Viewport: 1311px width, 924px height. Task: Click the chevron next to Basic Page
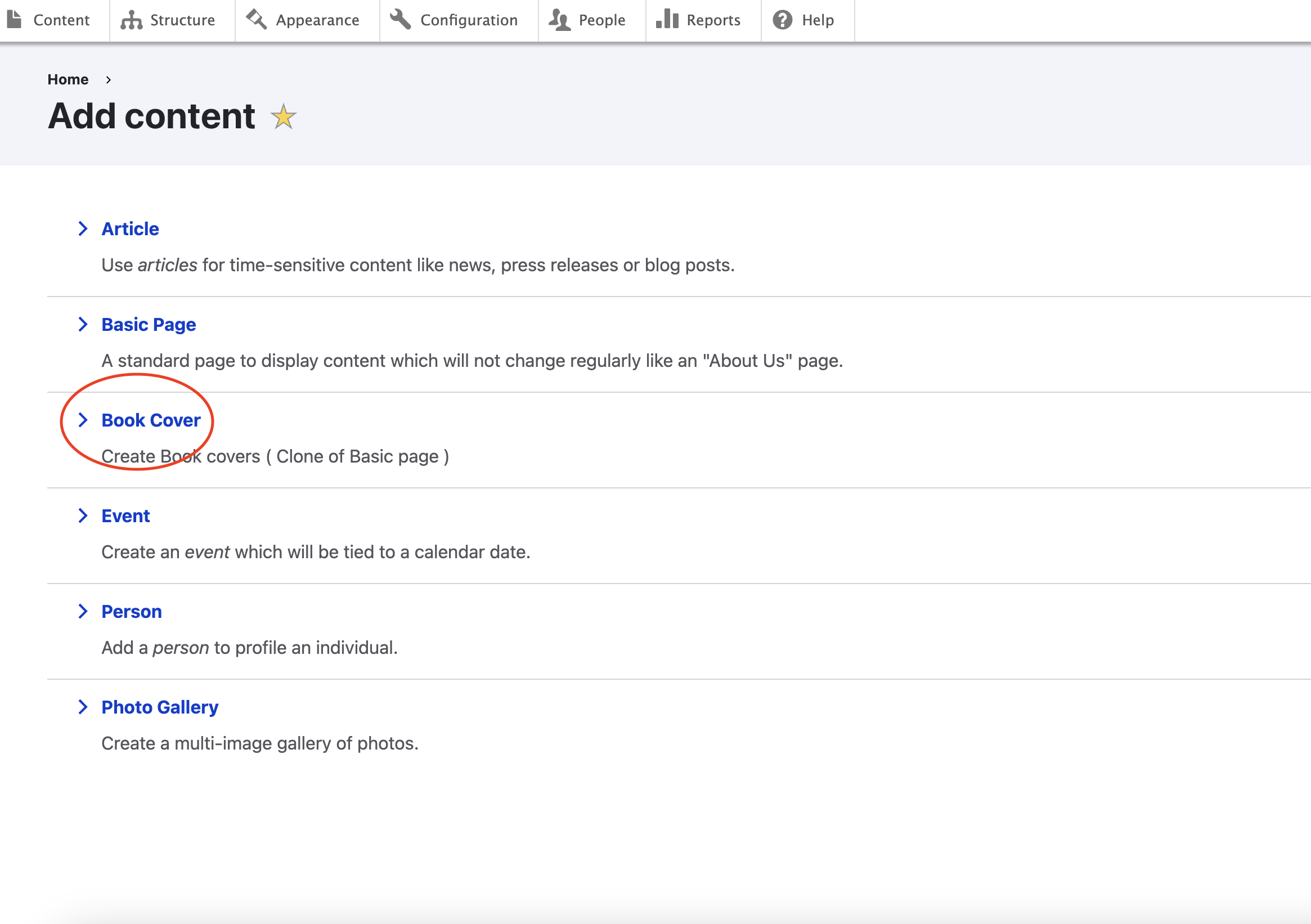click(83, 324)
